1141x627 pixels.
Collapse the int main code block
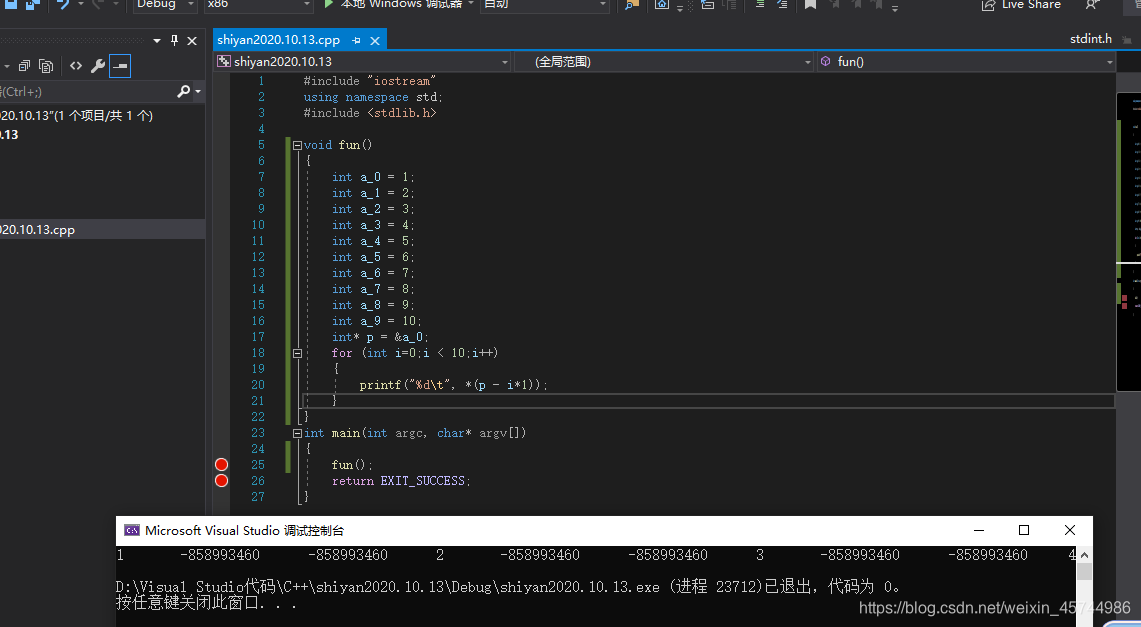coord(297,433)
